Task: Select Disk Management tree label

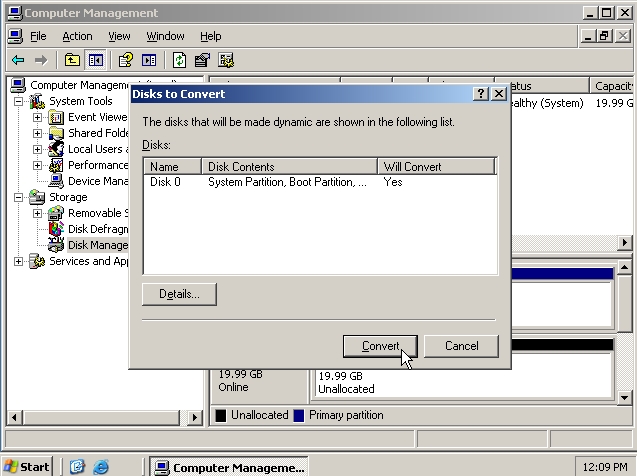Action: (98, 245)
